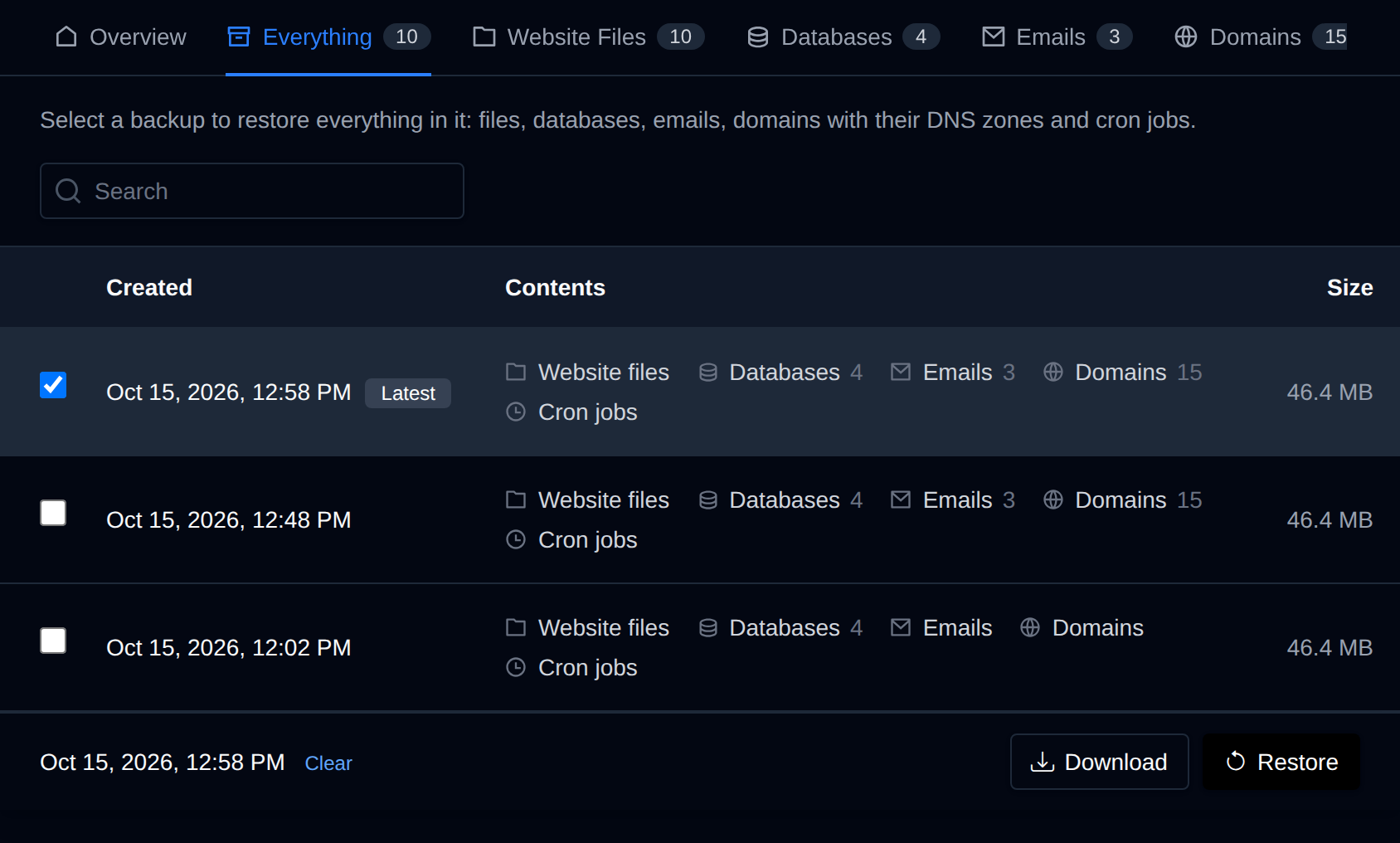Click the magnifier icon in Search box
Image resolution: width=1400 pixels, height=843 pixels.
68,191
